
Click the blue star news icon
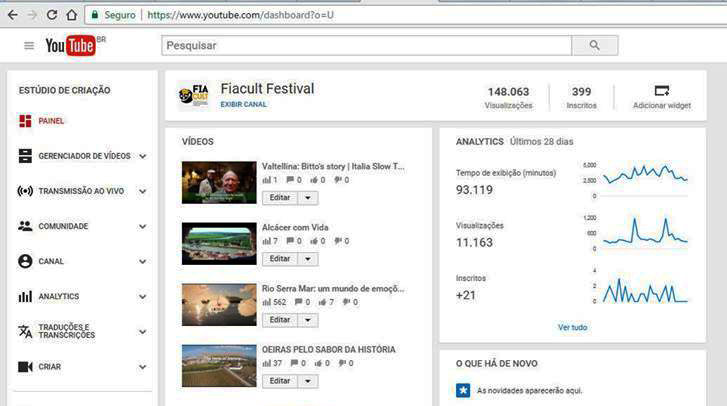point(463,390)
